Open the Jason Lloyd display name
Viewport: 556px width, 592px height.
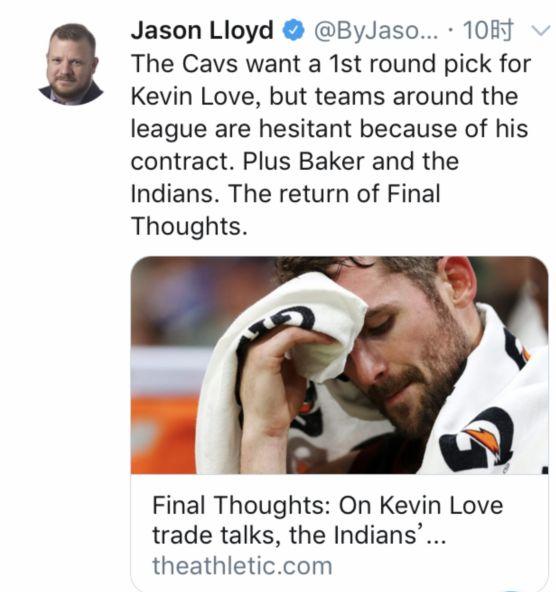pyautogui.click(x=202, y=30)
